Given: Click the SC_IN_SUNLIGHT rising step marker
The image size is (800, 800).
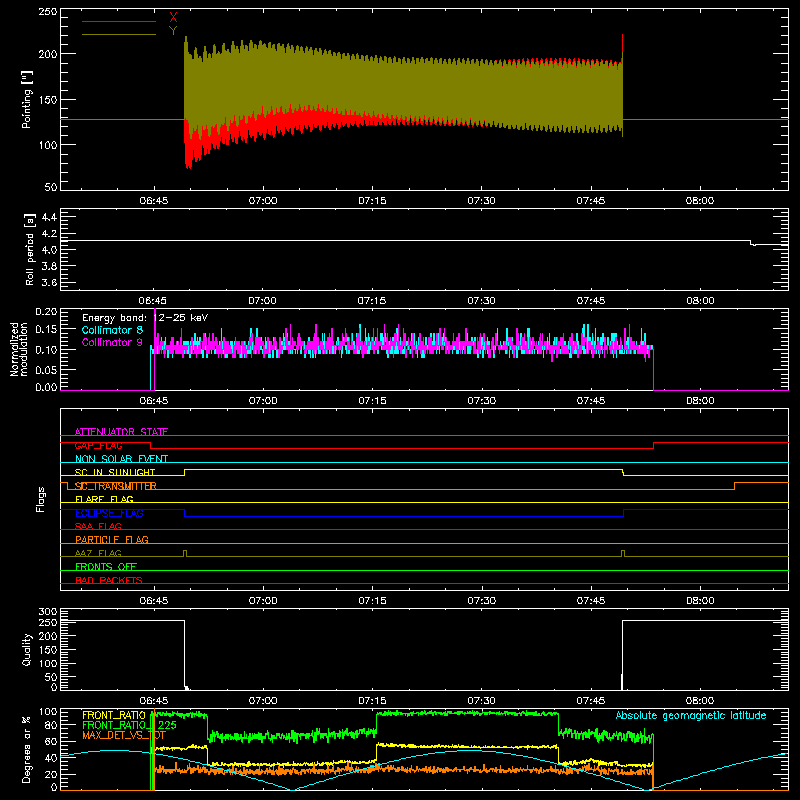Looking at the screenshot, I should click(x=185, y=472).
